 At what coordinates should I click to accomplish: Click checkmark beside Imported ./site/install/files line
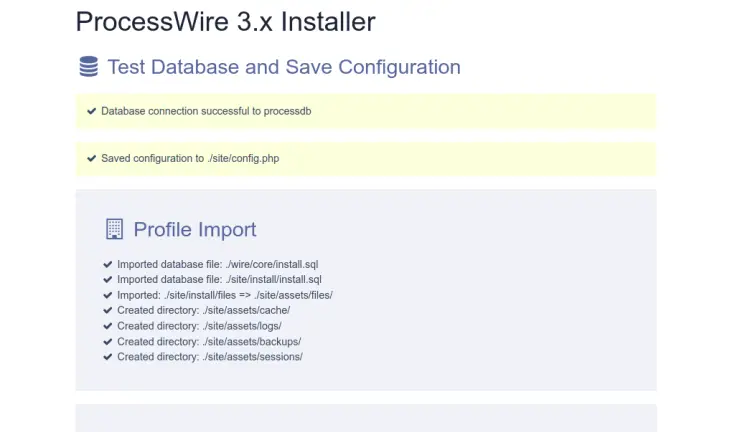[x=108, y=295]
